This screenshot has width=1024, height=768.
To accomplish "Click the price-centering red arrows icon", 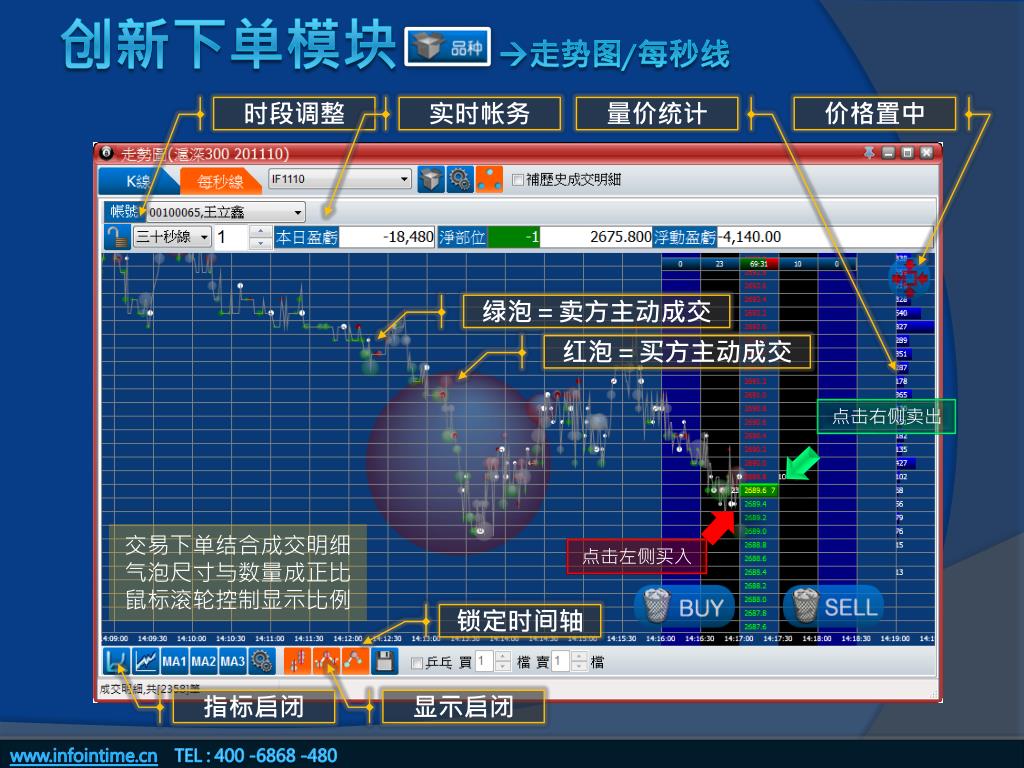I will click(x=909, y=279).
